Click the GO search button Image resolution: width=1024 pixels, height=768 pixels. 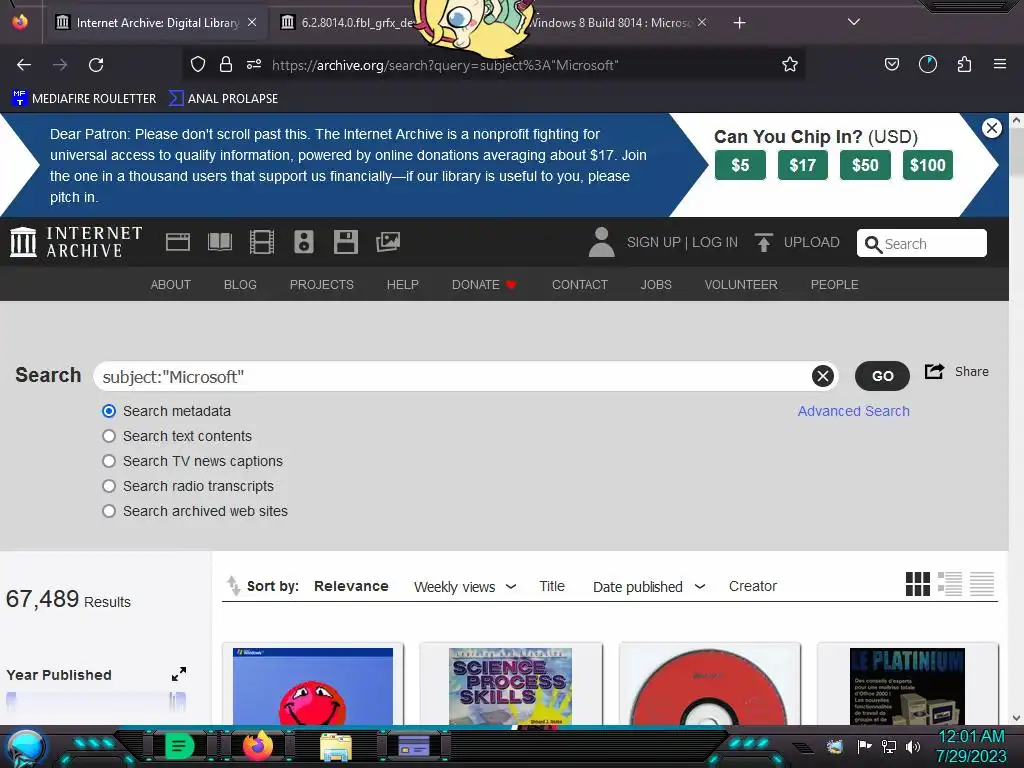click(882, 376)
